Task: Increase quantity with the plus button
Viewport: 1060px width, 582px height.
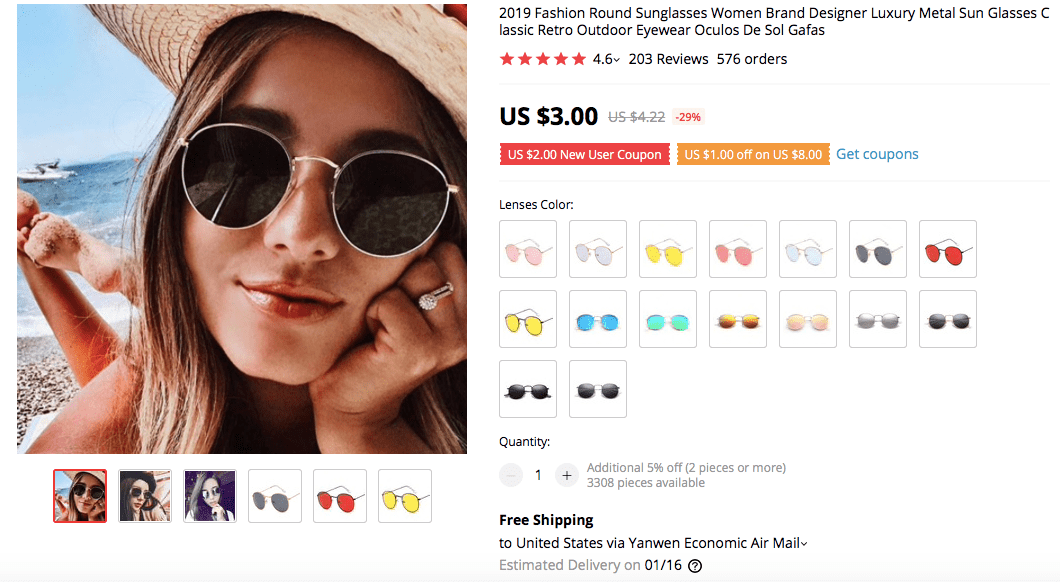Action: pos(566,475)
